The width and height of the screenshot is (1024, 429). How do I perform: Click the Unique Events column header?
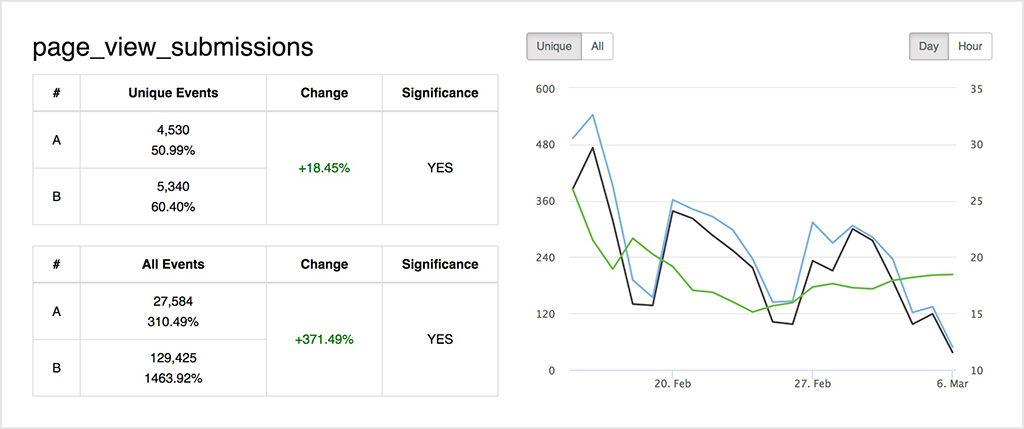(173, 93)
